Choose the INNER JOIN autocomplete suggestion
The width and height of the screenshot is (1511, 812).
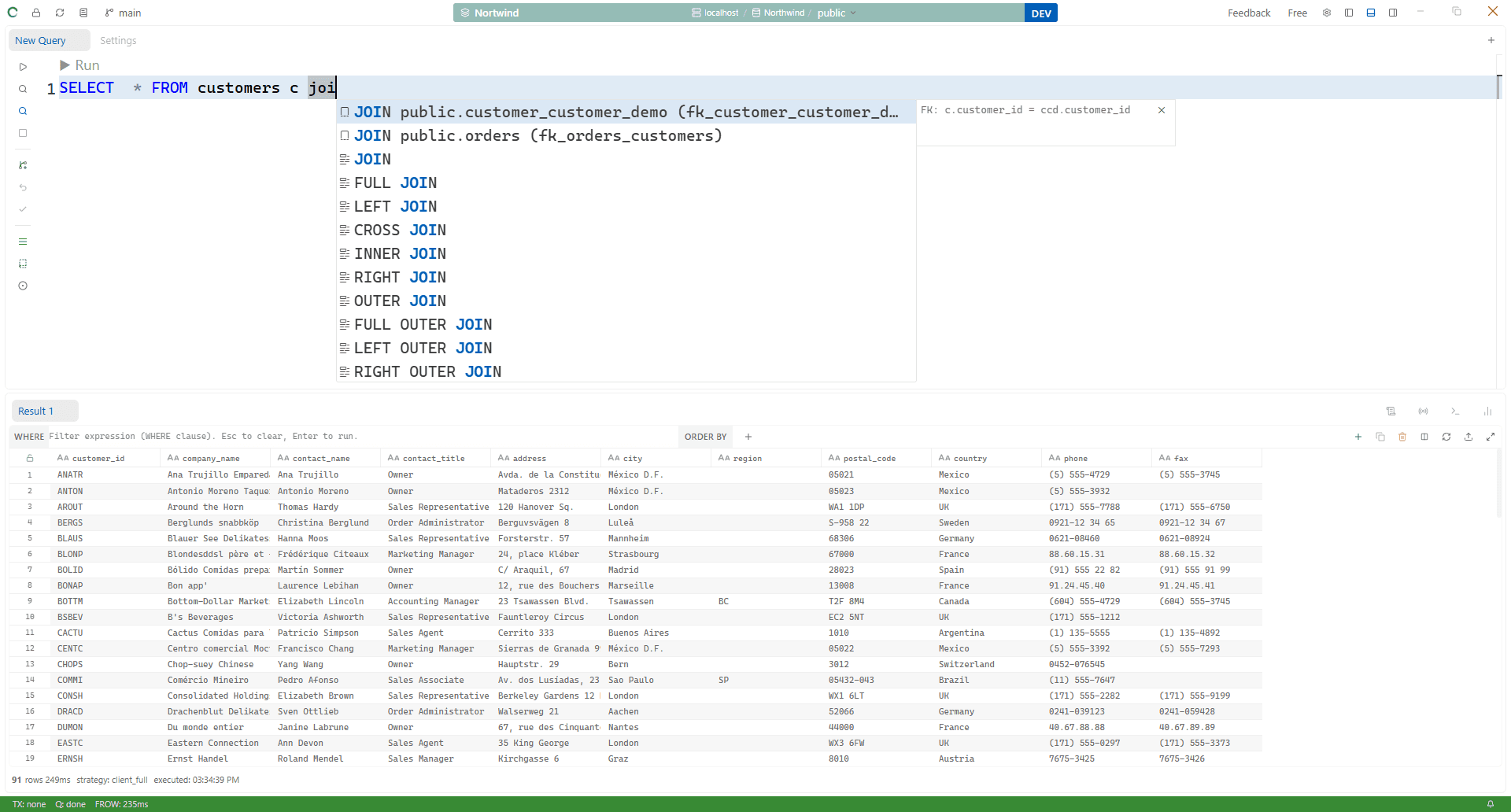[626, 253]
